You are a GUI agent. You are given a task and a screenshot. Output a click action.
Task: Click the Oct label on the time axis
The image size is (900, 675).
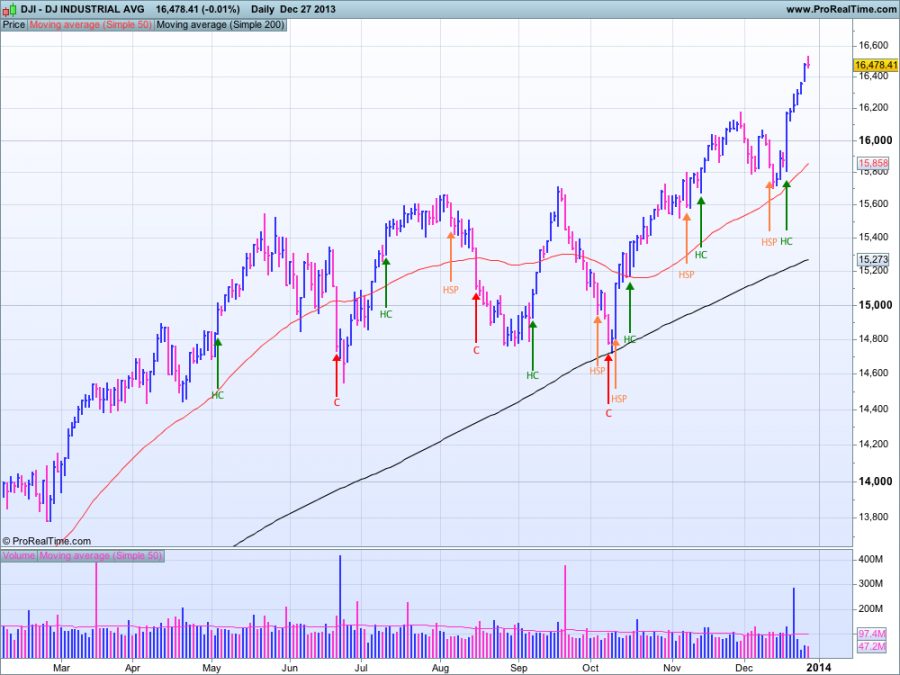(590, 668)
